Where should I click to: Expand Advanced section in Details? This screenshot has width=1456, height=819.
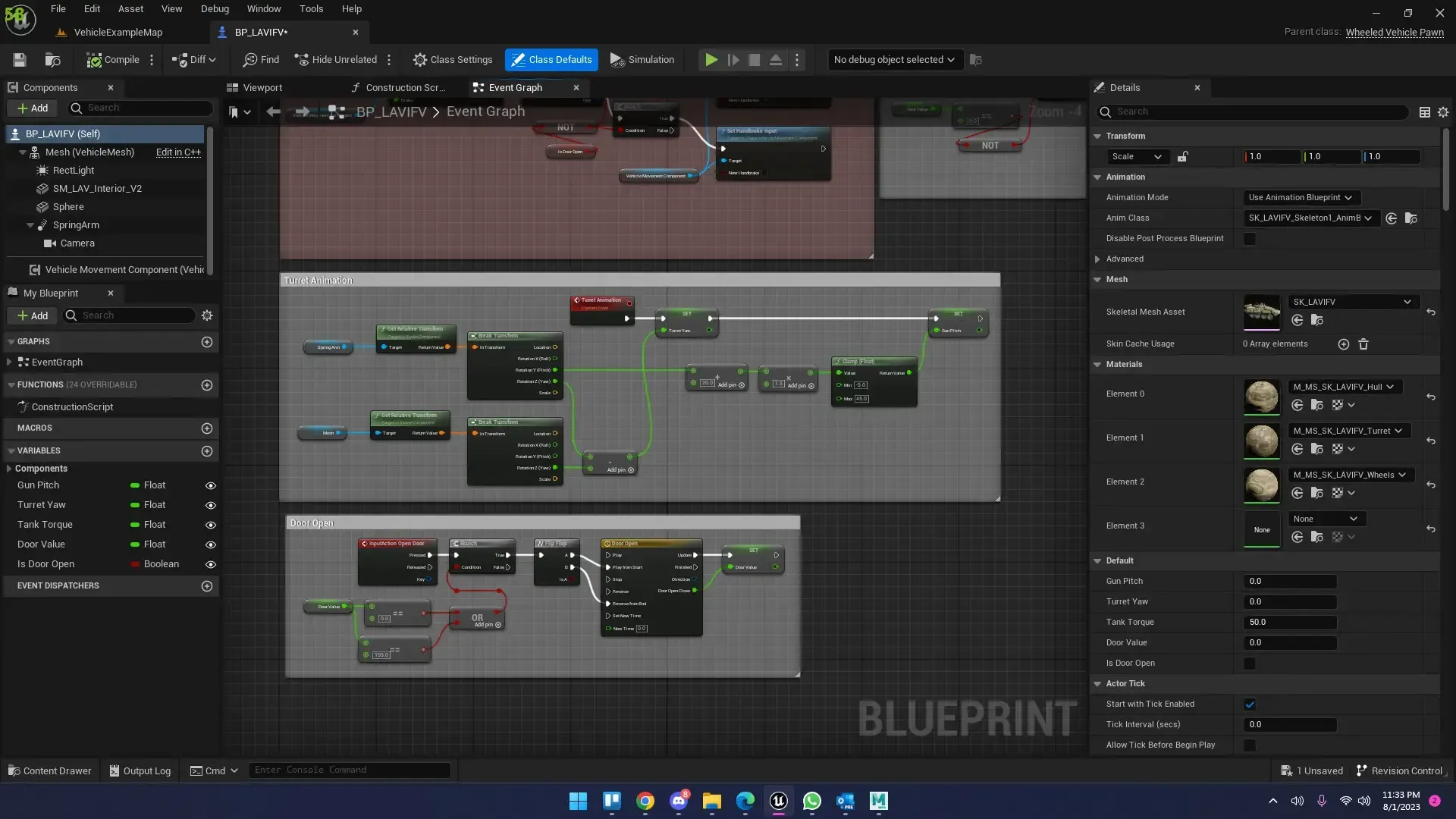point(1097,259)
